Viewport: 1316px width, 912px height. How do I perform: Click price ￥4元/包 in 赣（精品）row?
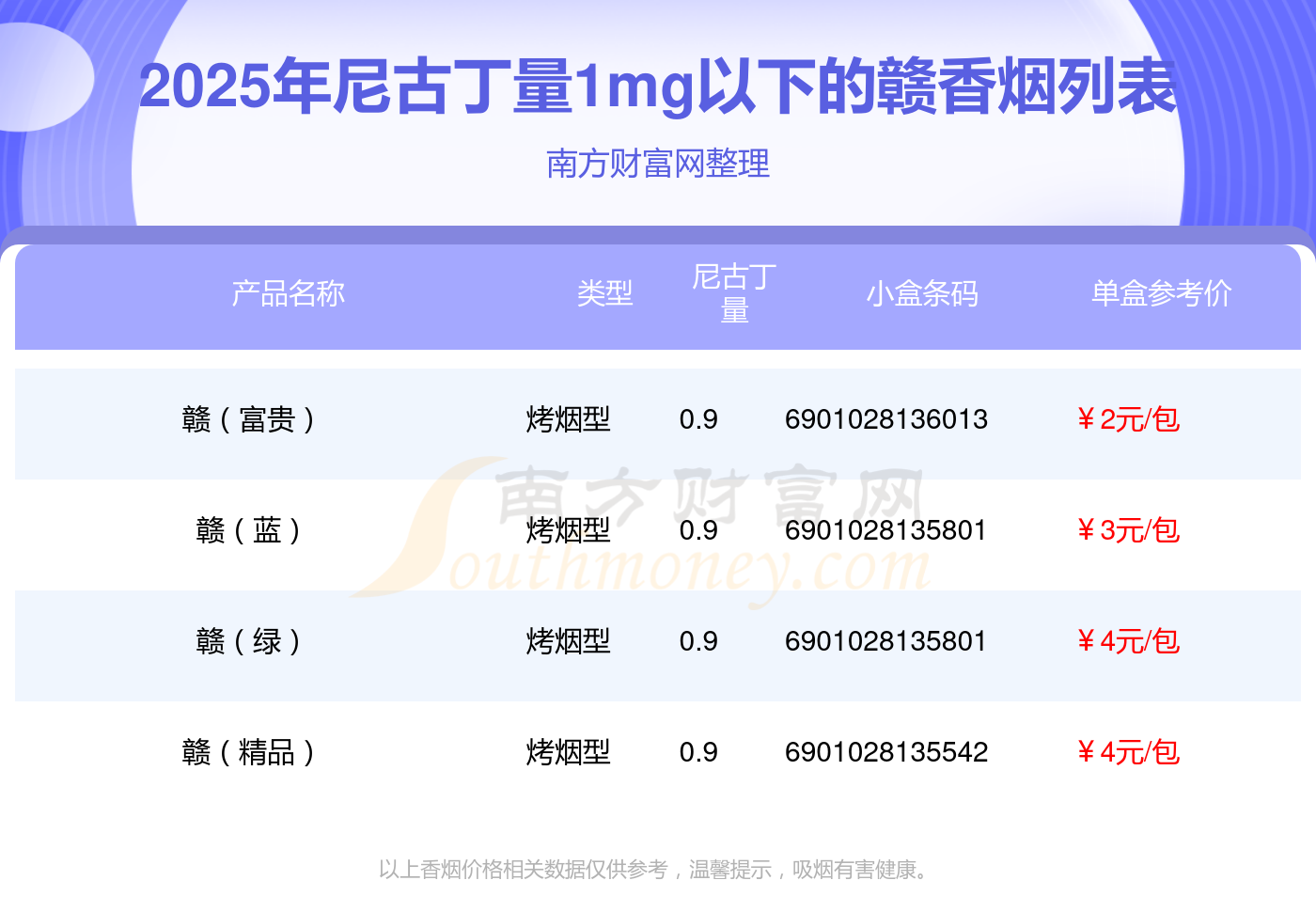(x=1128, y=752)
